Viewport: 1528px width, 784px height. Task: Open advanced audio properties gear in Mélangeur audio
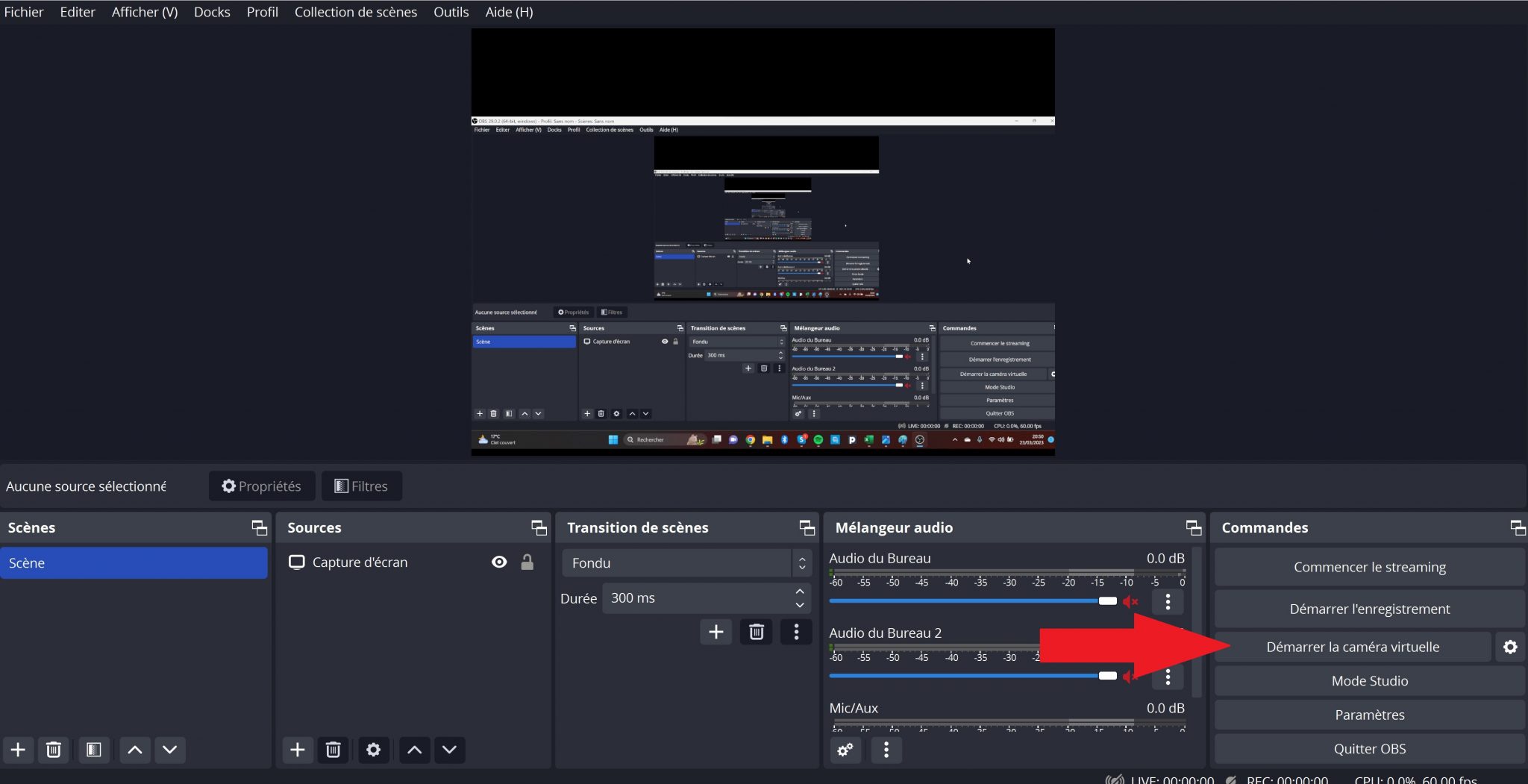(845, 750)
